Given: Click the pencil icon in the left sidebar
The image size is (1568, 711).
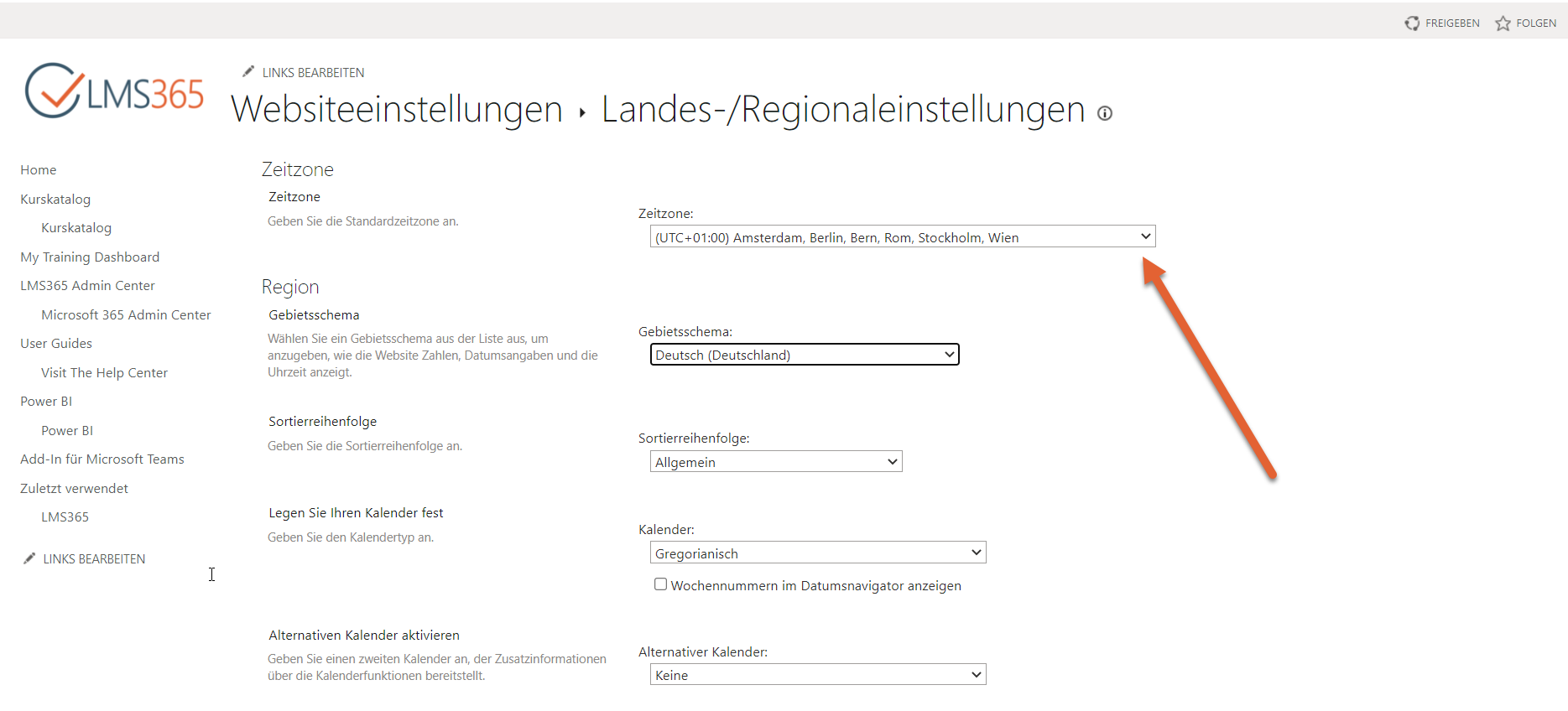Looking at the screenshot, I should click(x=29, y=558).
